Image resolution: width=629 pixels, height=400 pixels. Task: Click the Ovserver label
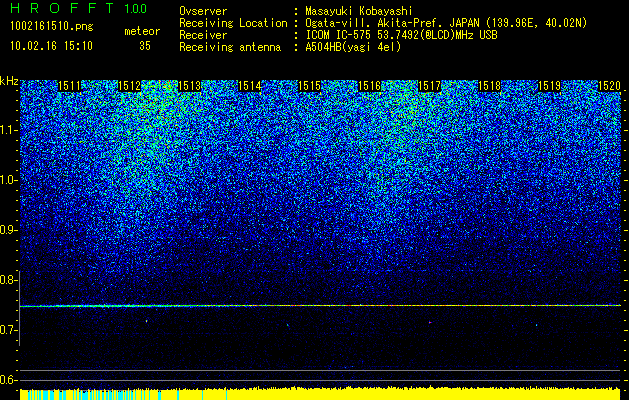(x=203, y=12)
